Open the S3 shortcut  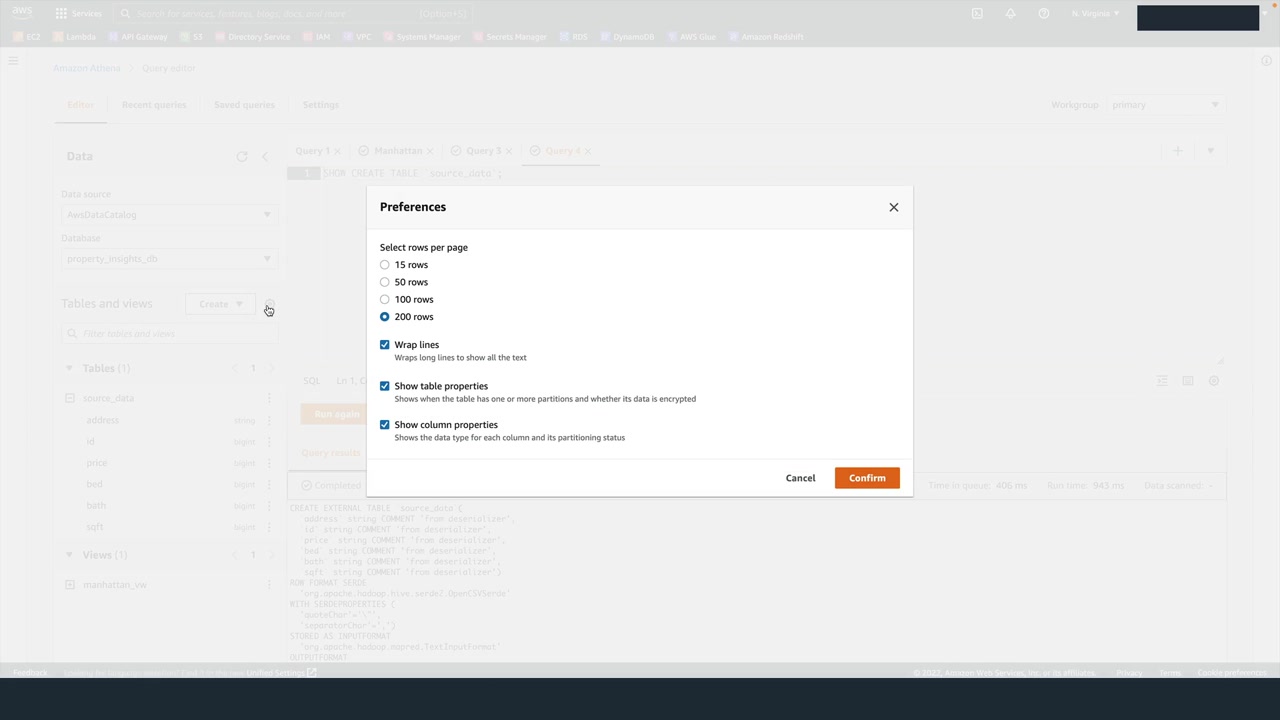[191, 37]
